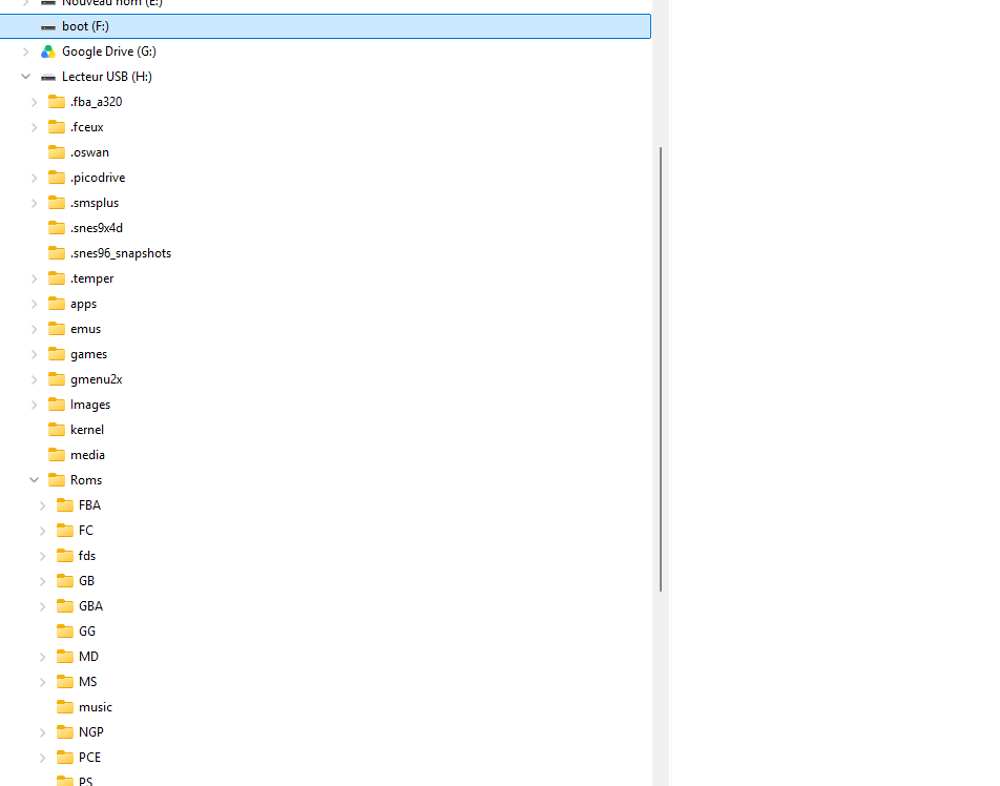The image size is (1000, 786).
Task: Click the Google Drive (G:) icon
Action: point(48,52)
